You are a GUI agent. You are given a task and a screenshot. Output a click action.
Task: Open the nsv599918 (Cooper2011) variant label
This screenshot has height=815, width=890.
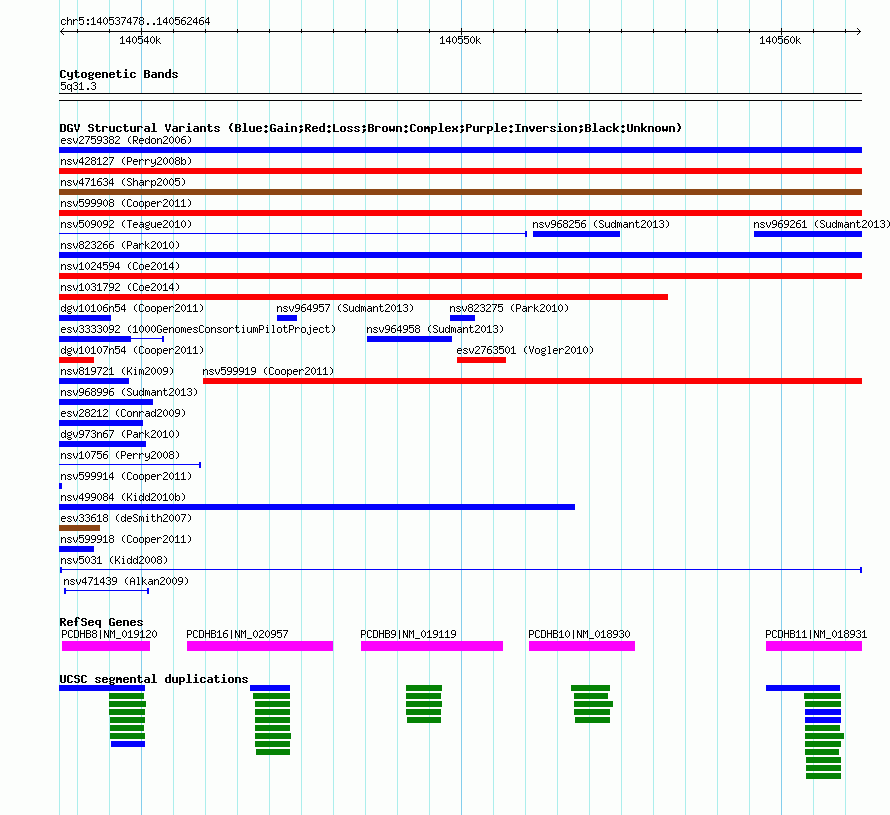(x=126, y=539)
